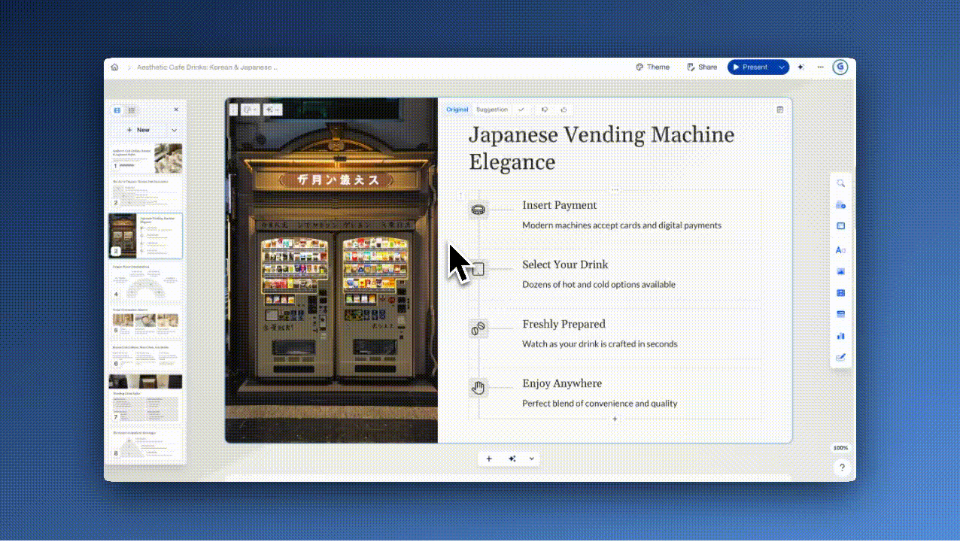Click the Freshly Prepared heading
Image resolution: width=960 pixels, height=543 pixels.
[563, 324]
